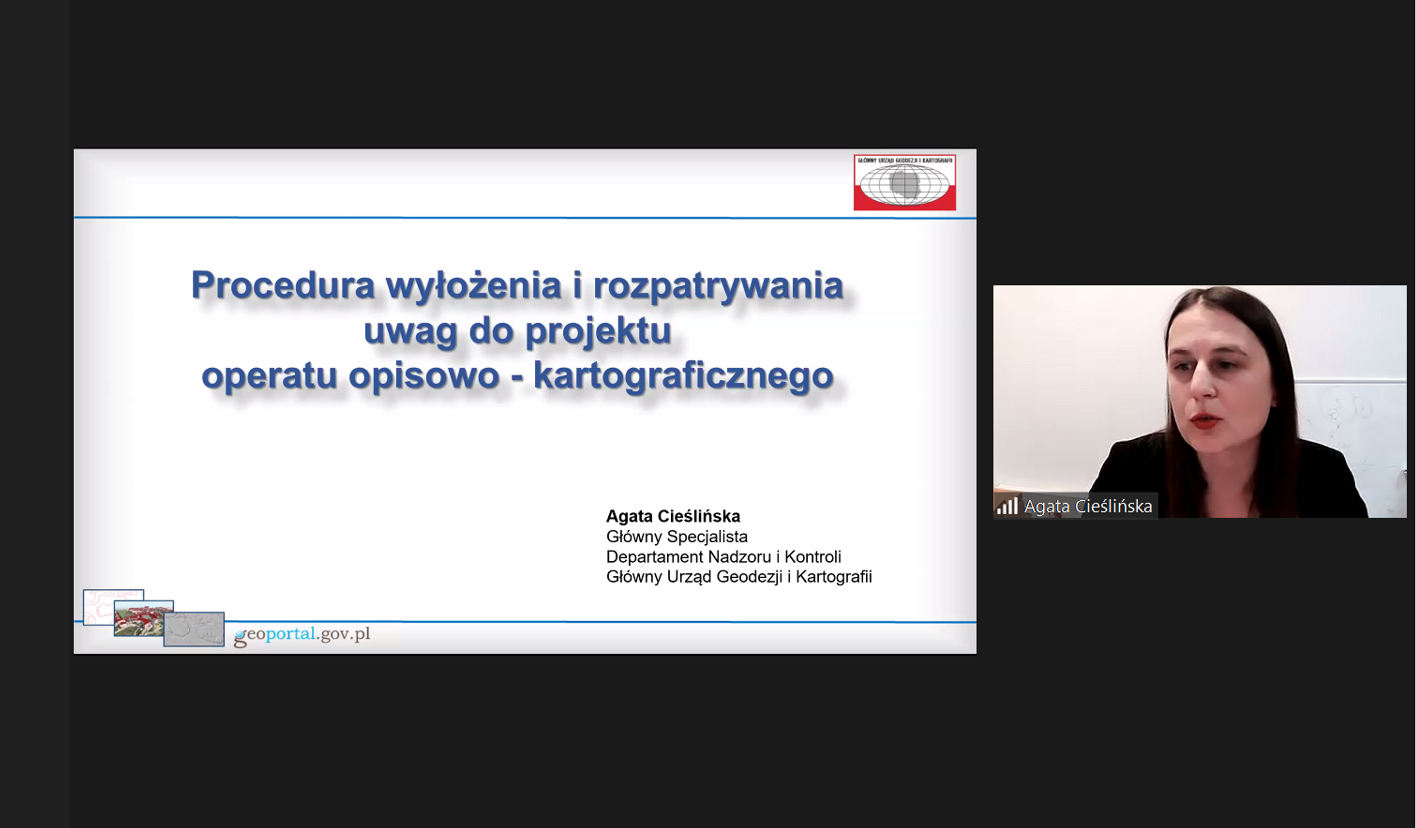The width and height of the screenshot is (1416, 828).
Task: Click 'operatu opisowo - kartograficznego' title line
Action: coord(517,376)
